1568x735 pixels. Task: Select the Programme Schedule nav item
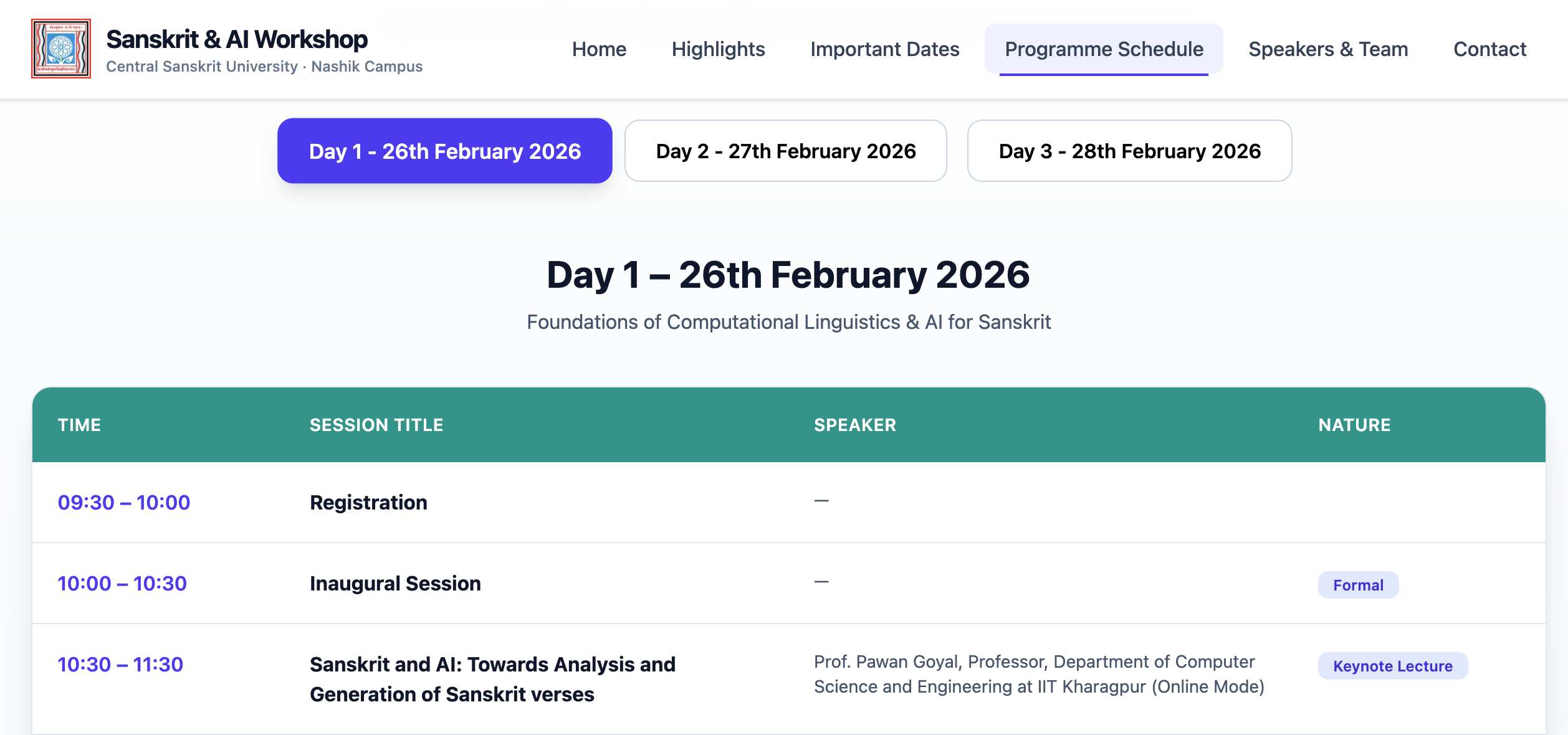coord(1104,49)
